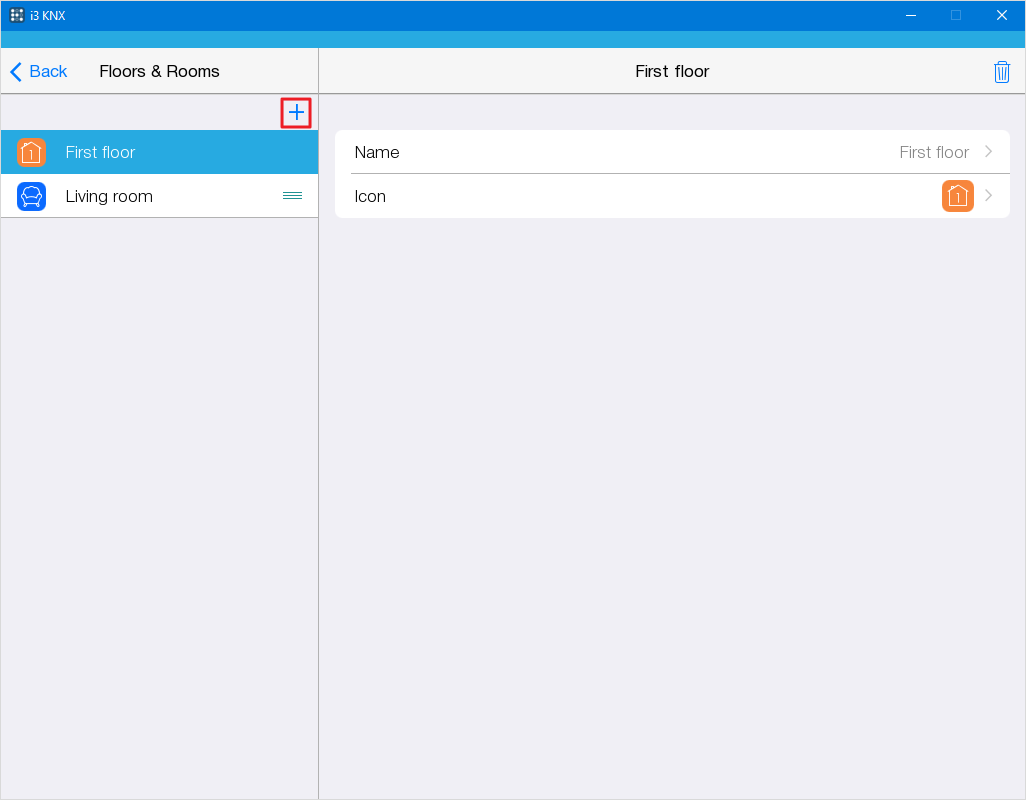
Task: Edit the grey First floor name value
Action: (x=933, y=152)
